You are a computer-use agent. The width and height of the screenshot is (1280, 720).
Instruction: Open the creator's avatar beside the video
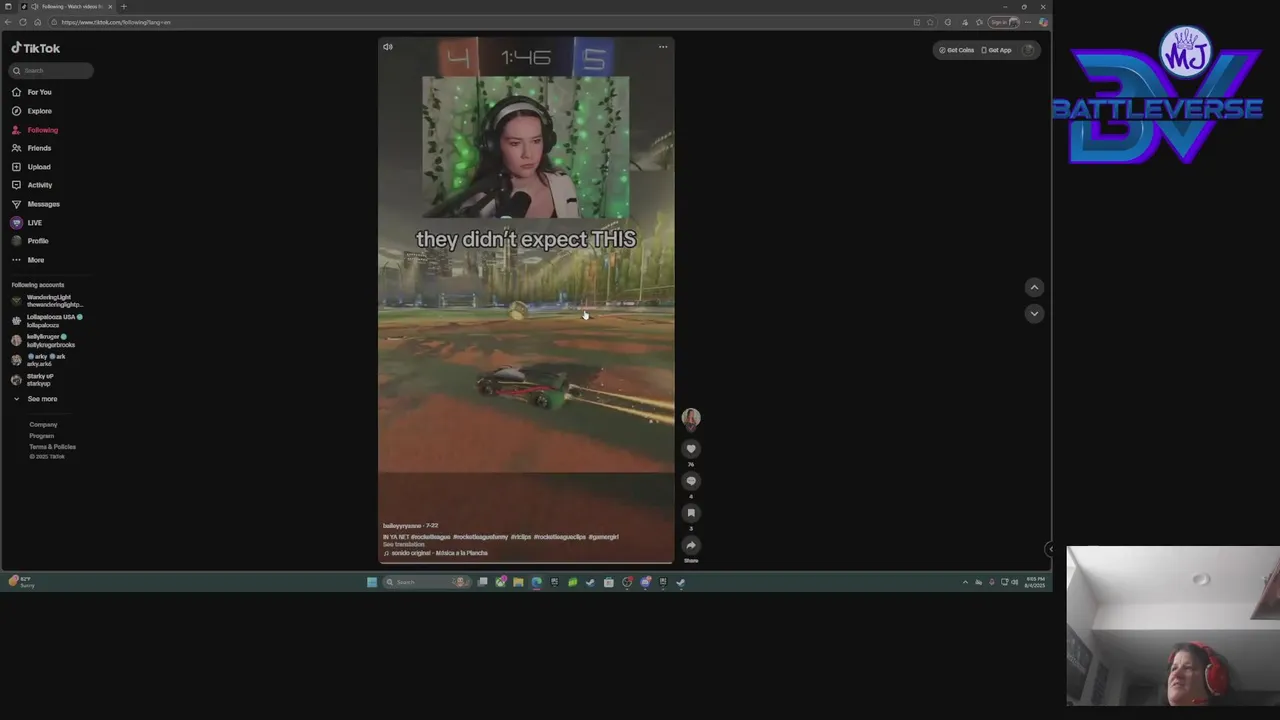click(x=691, y=418)
